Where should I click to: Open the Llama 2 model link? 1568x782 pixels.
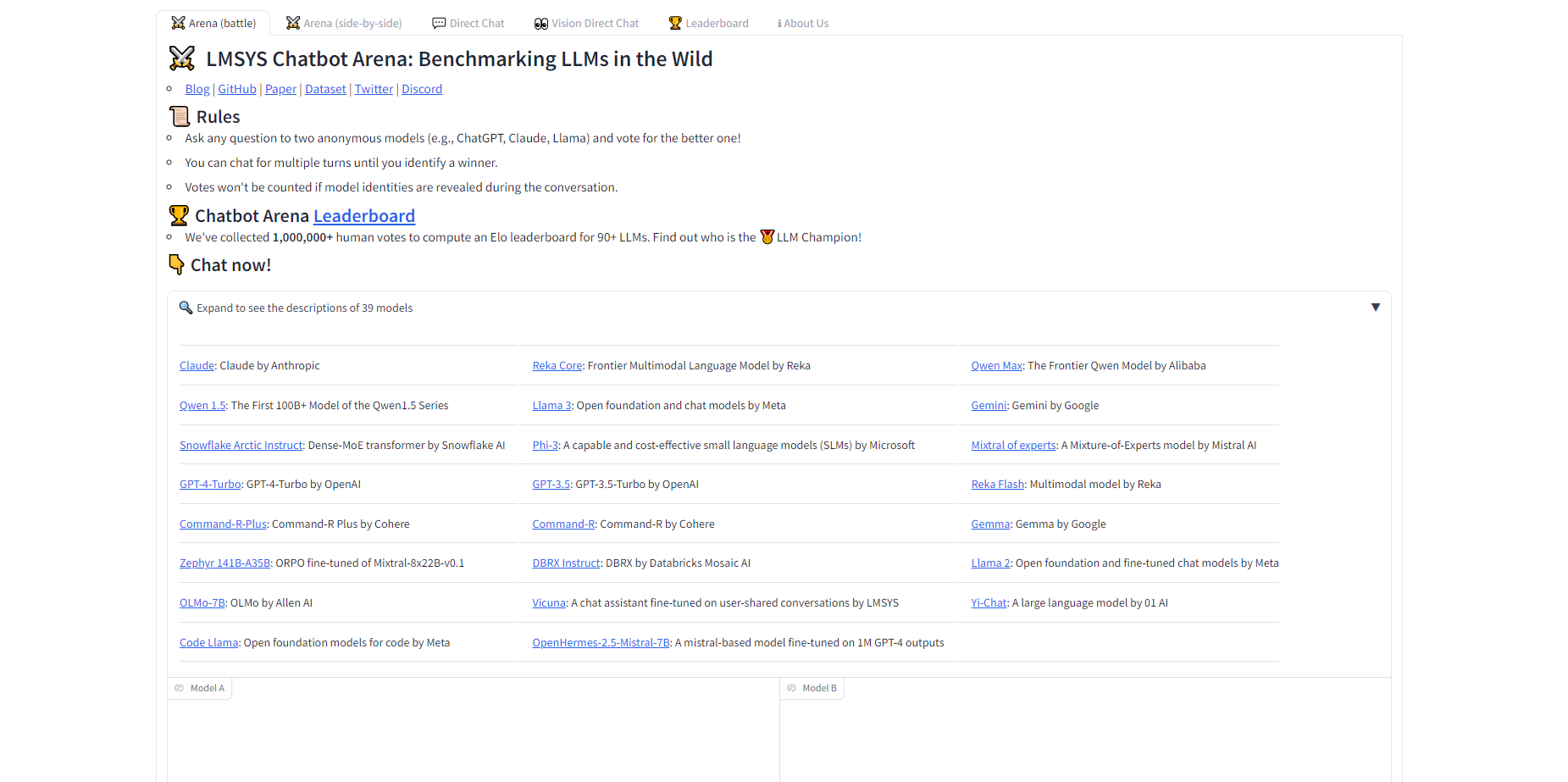coord(991,563)
